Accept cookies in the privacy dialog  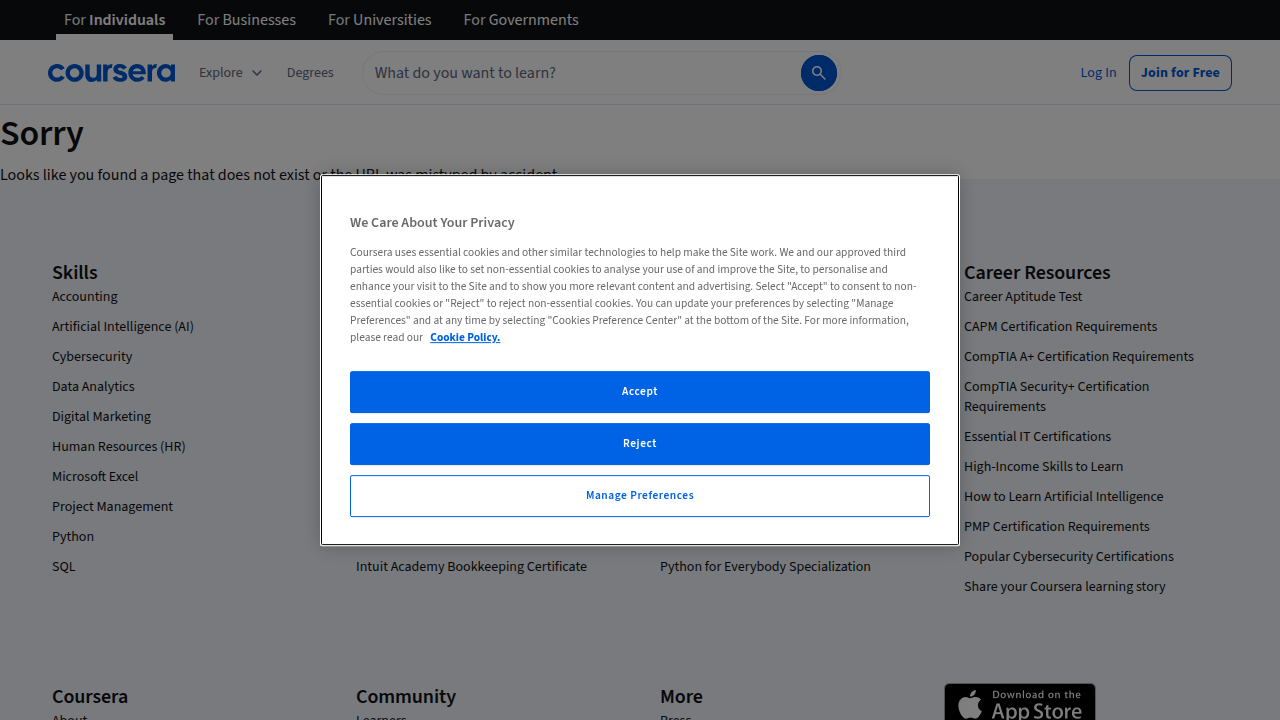tap(640, 392)
